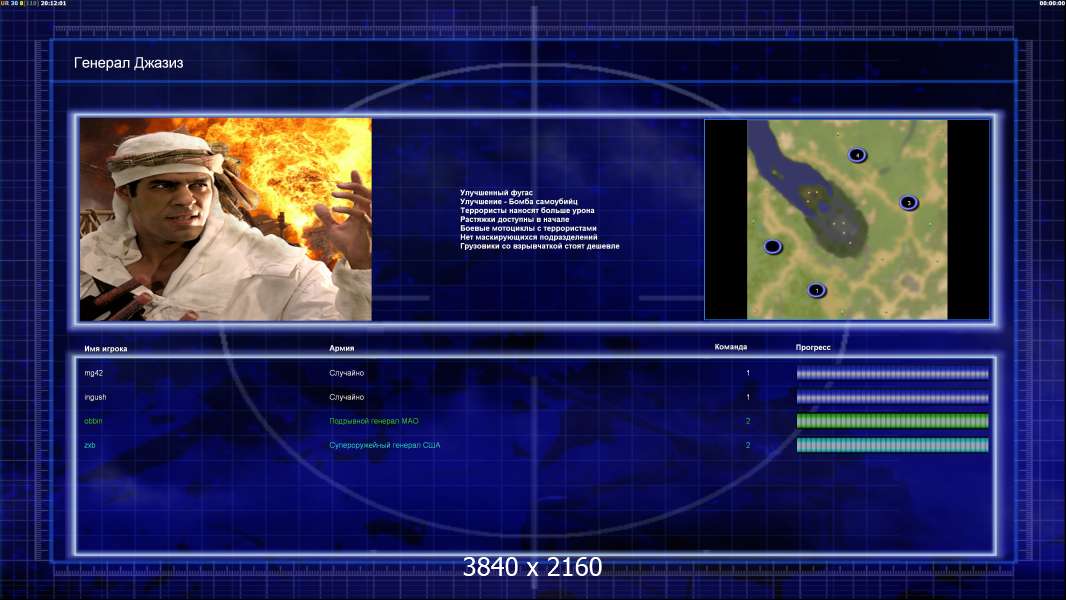This screenshot has height=600, width=1066.
Task: Click the 'Армия' column header
Action: click(x=341, y=348)
